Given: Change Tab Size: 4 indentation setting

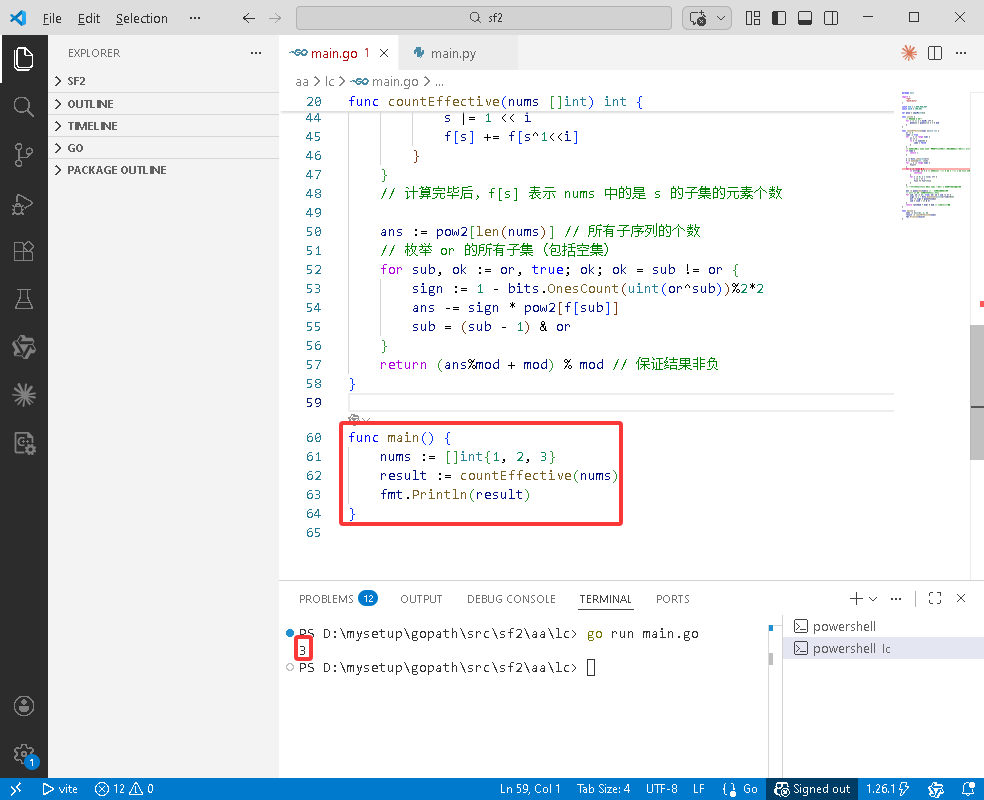Looking at the screenshot, I should (x=603, y=789).
